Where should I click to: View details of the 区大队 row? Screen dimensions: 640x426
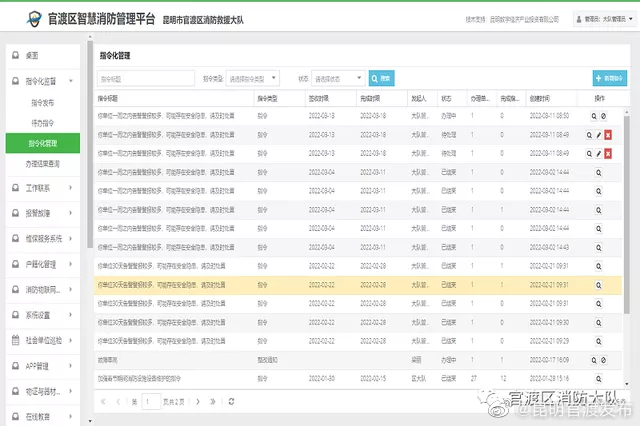pyautogui.click(x=598, y=379)
